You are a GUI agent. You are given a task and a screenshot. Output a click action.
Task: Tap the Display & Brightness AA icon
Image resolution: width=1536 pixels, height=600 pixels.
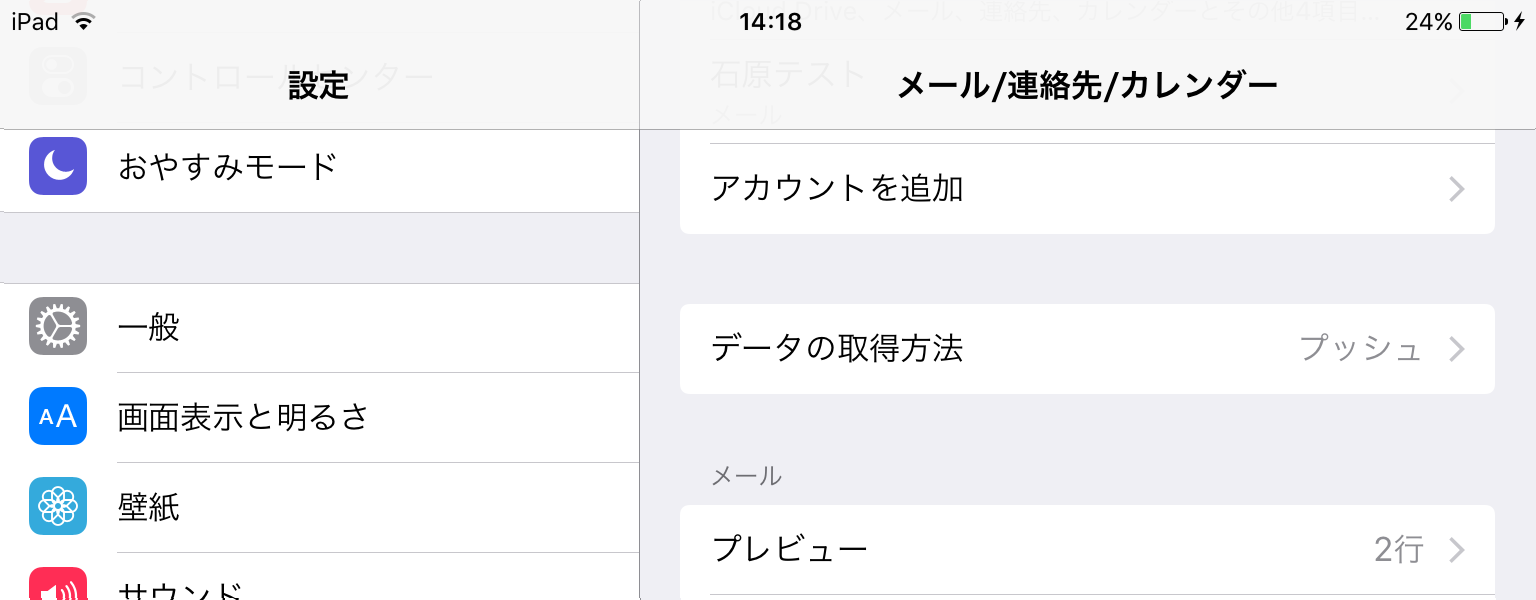click(58, 416)
